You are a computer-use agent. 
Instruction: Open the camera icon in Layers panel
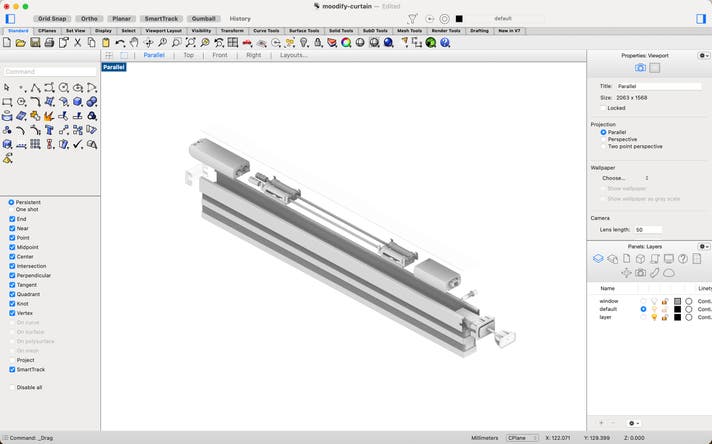point(640,273)
